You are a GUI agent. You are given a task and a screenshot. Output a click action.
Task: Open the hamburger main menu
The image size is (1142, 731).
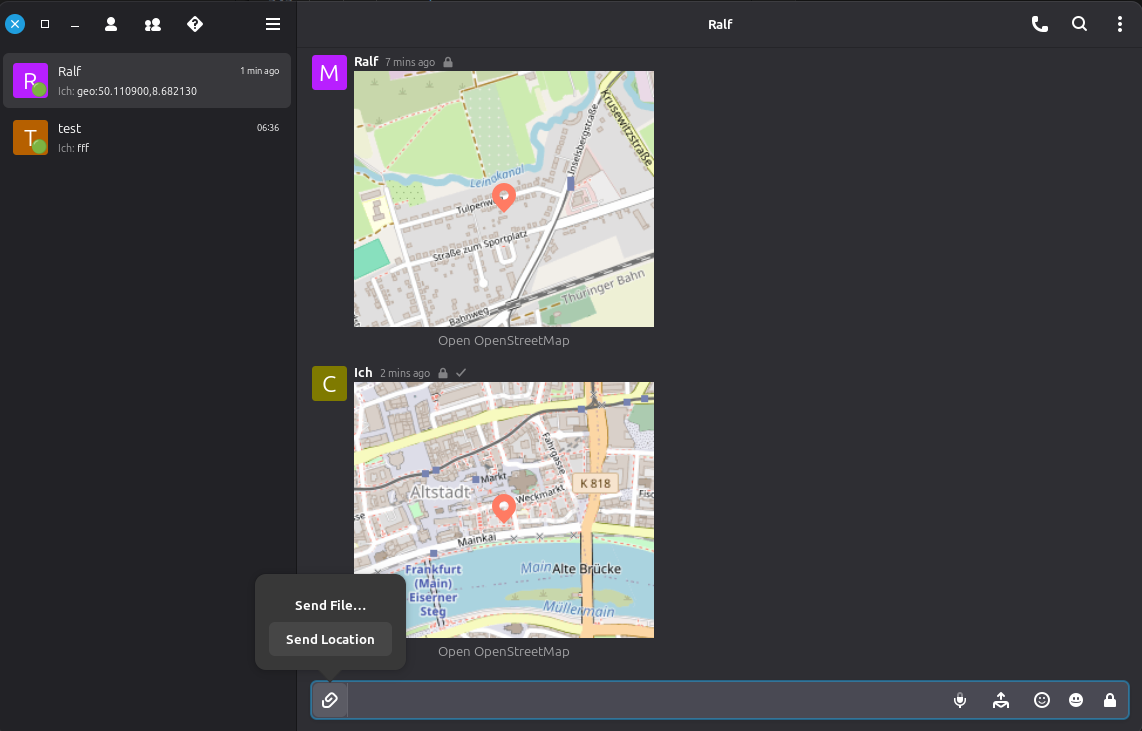pos(273,23)
